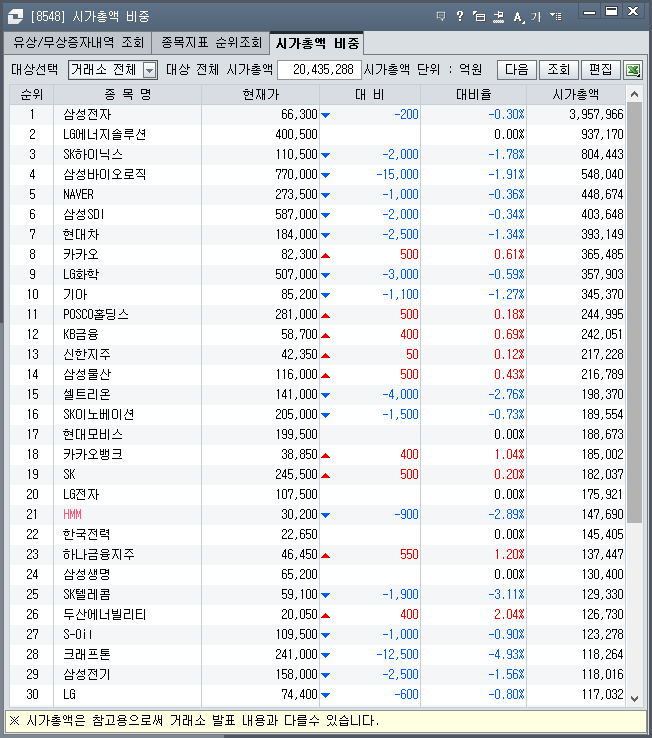The width and height of the screenshot is (652, 738).
Task: Select 현대모비스 in the list
Action: pyautogui.click(x=93, y=434)
